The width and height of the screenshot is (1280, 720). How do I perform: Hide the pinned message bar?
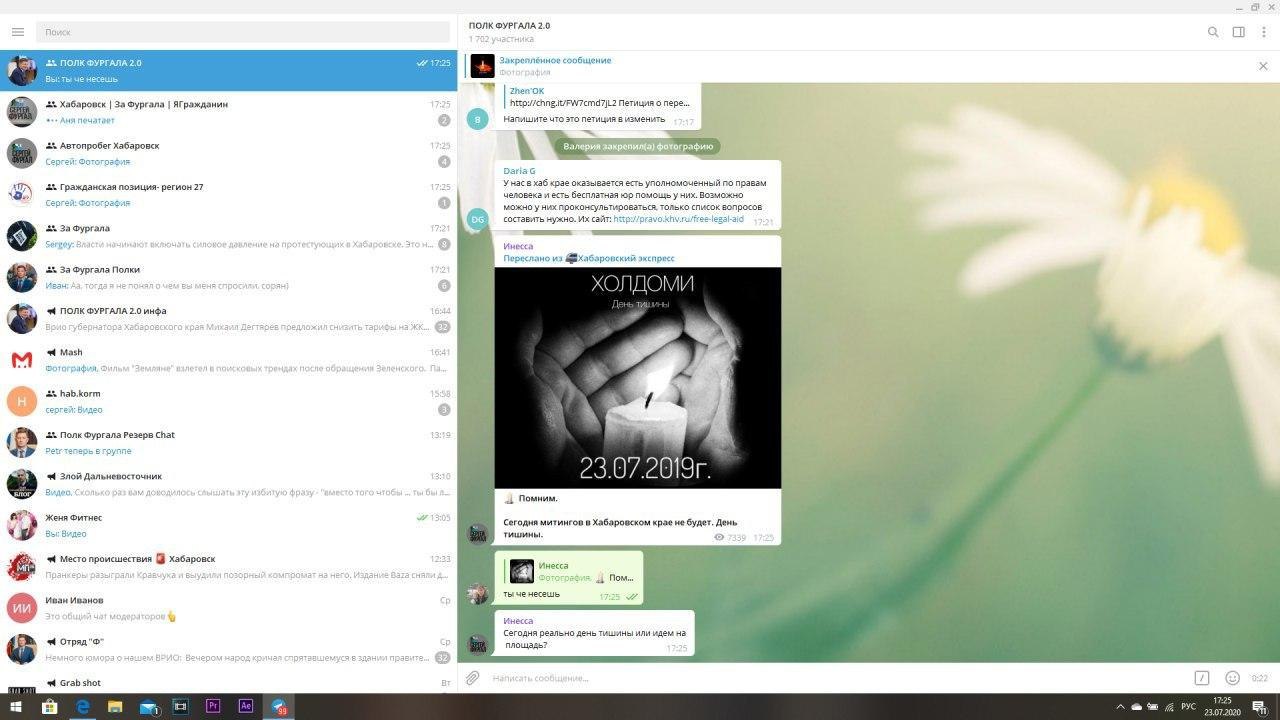[1263, 66]
